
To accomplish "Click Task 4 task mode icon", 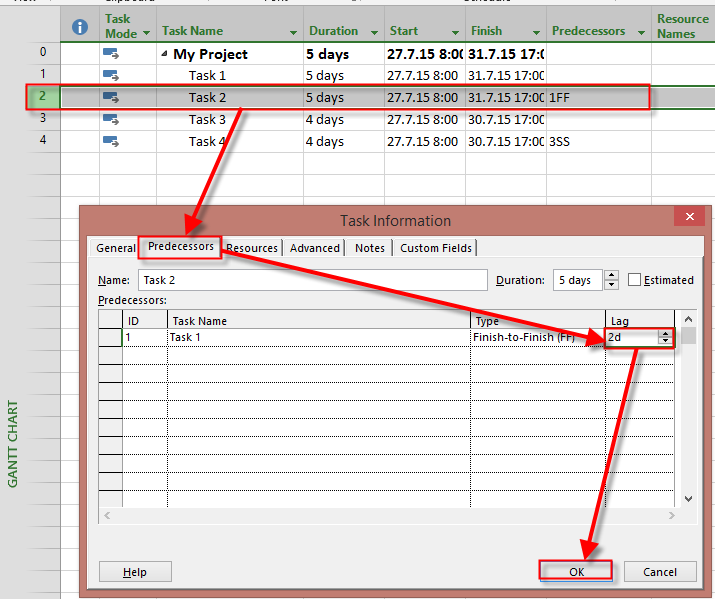I will pos(111,142).
